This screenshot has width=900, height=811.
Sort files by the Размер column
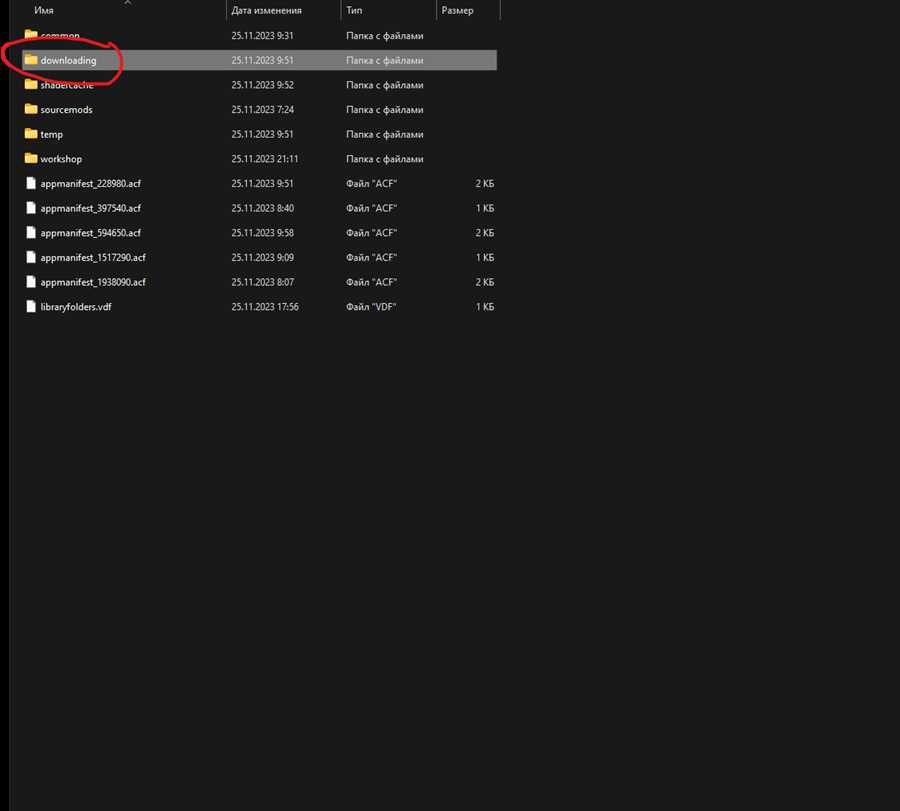pyautogui.click(x=457, y=10)
